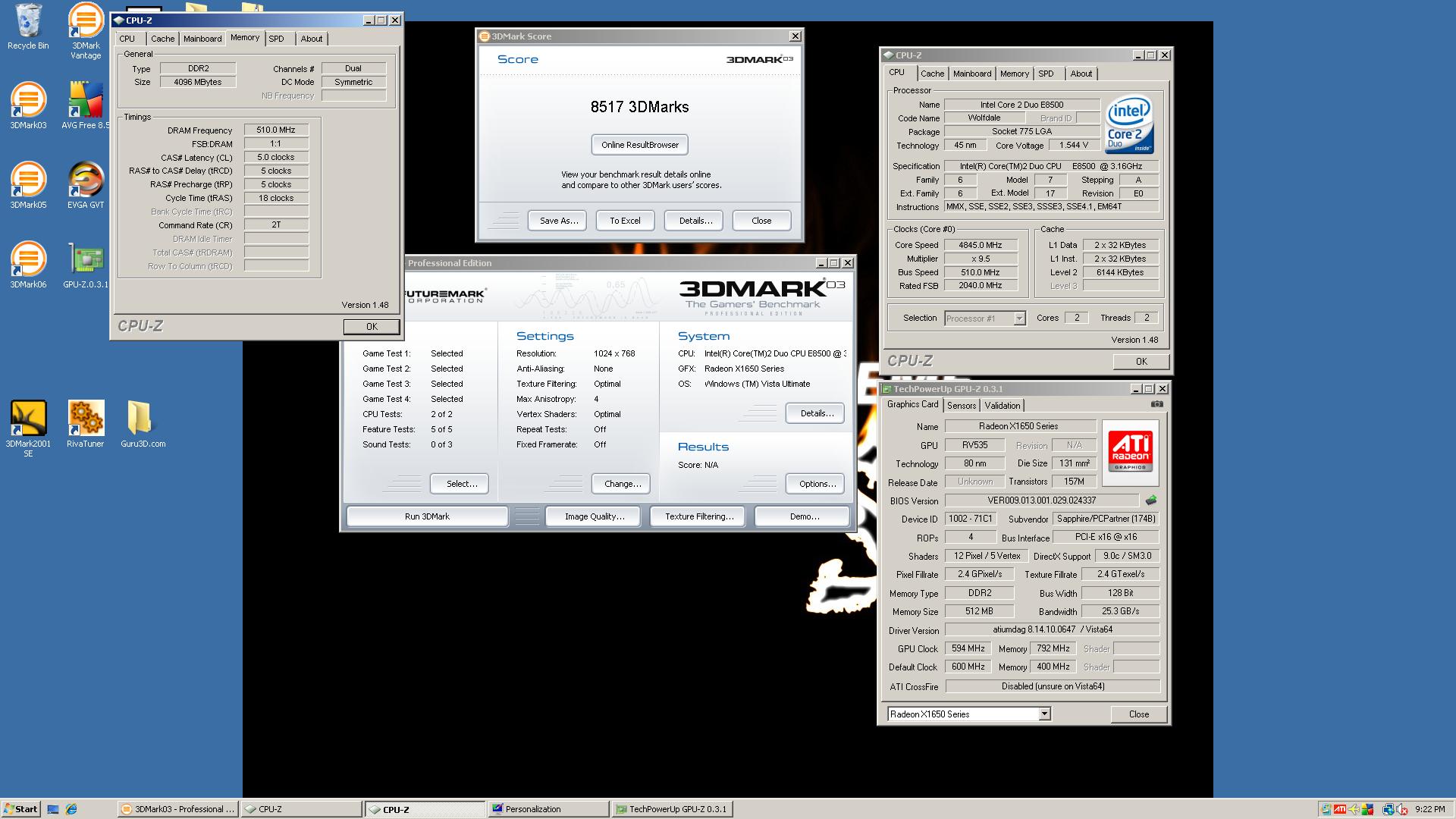The width and height of the screenshot is (1456, 819).
Task: Click Online ResultBrowser button
Action: [x=639, y=145]
